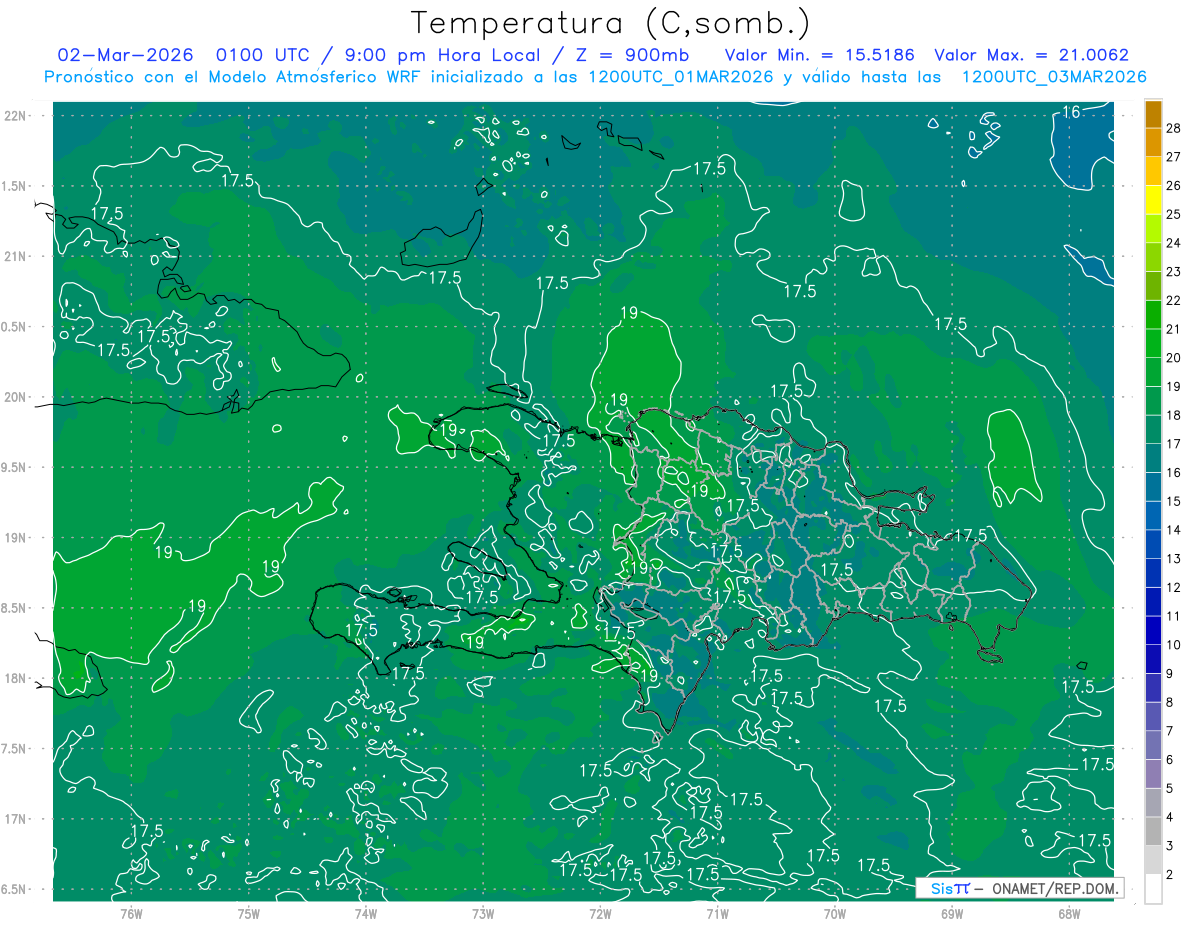Viewport: 1200px width, 927px height.
Task: Click the "Temperatura (C,somb.)" title
Action: (611, 23)
